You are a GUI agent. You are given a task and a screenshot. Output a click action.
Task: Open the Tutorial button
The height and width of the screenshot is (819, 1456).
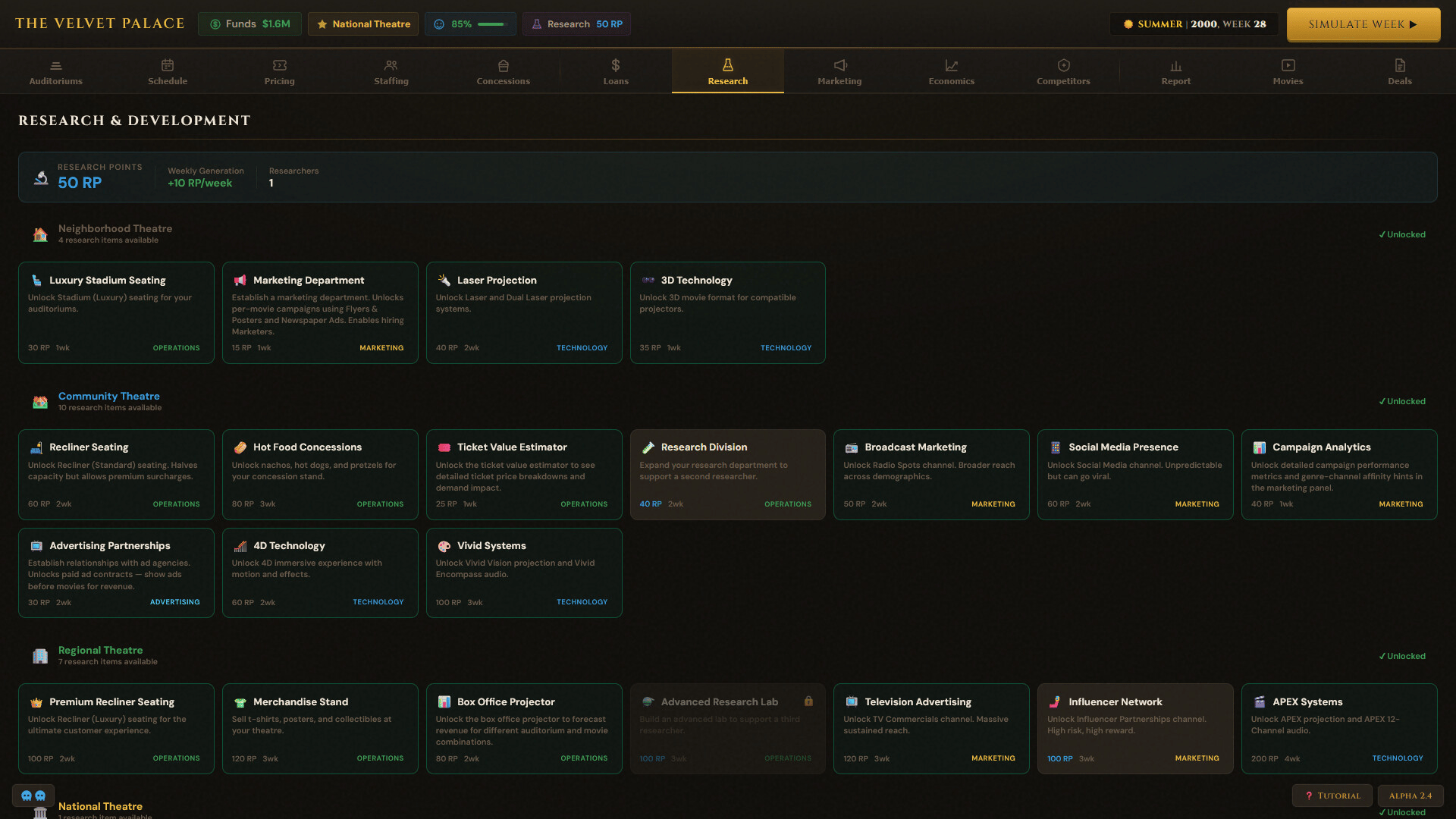tap(1332, 795)
